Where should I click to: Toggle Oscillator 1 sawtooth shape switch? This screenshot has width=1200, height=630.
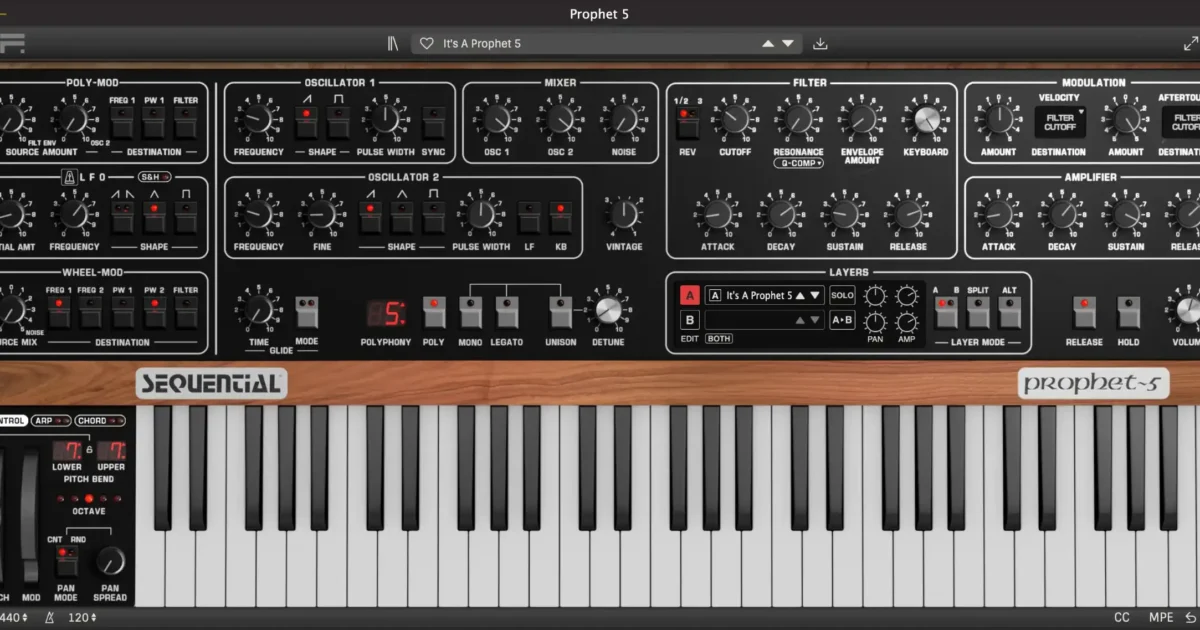coord(307,121)
